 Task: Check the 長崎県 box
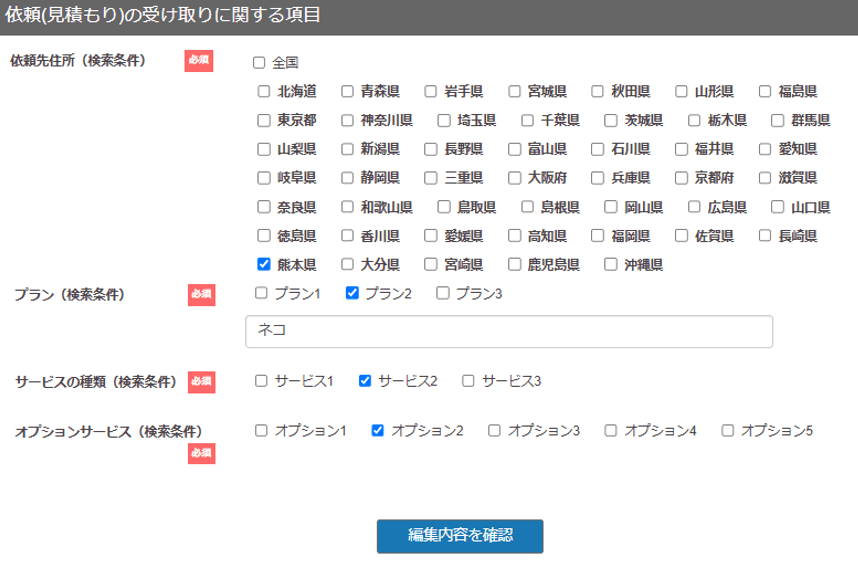click(x=765, y=236)
